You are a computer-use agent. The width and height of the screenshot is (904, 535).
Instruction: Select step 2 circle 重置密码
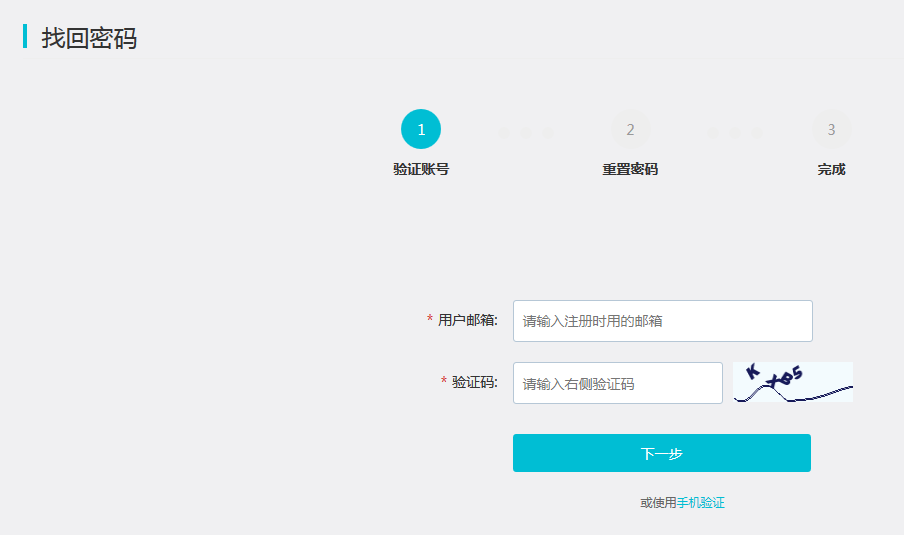coord(630,129)
